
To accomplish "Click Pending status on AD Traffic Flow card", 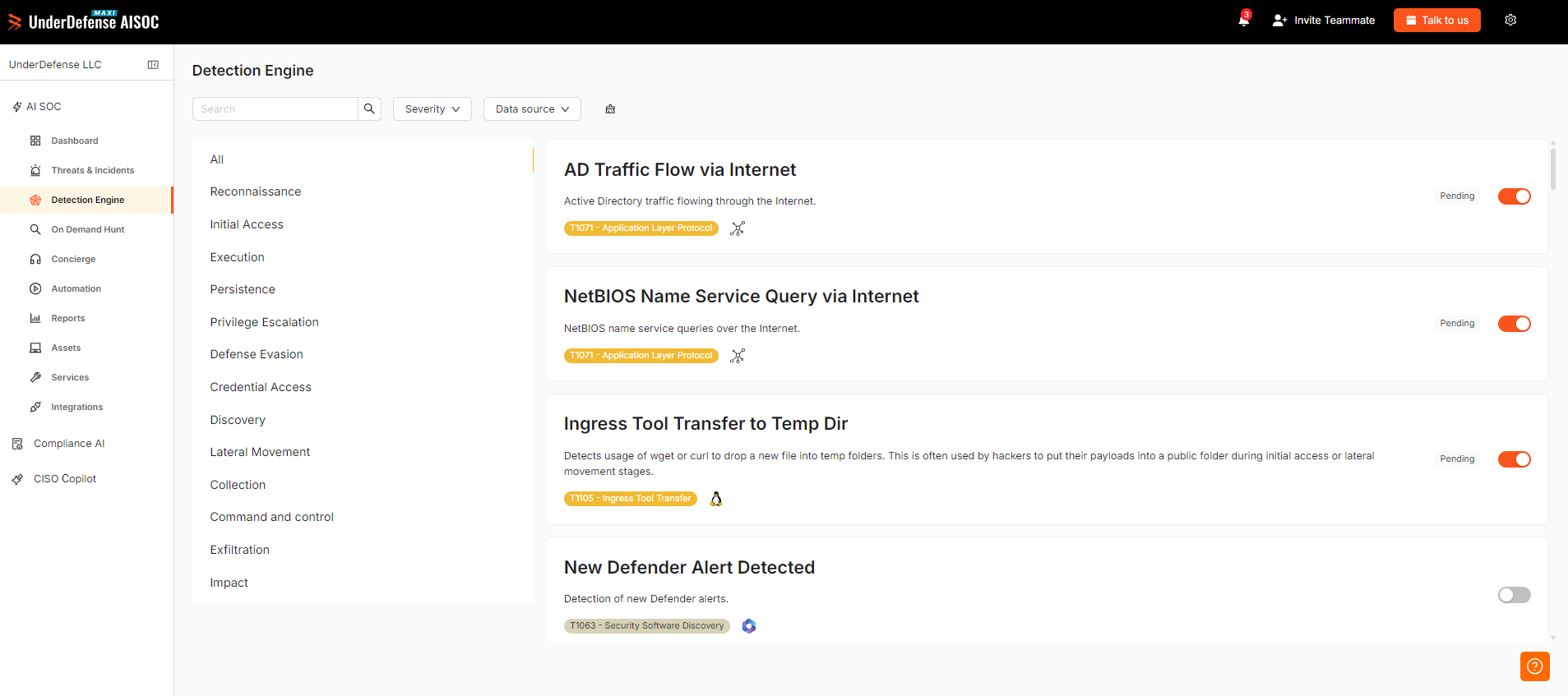I will tap(1457, 196).
